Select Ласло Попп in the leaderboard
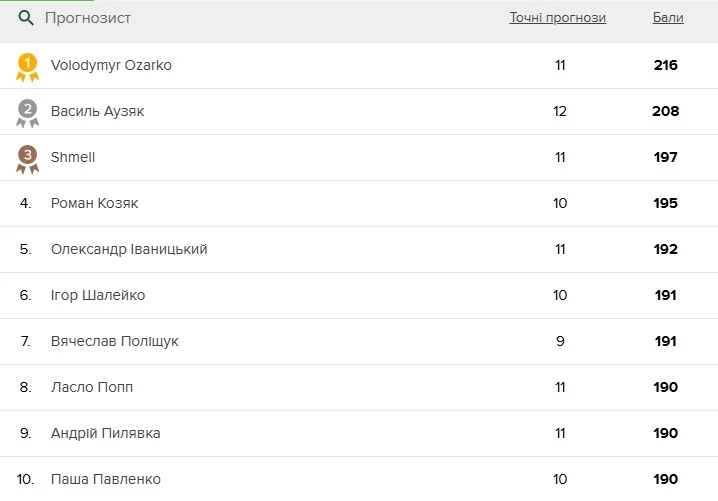The height and width of the screenshot is (501, 718). click(92, 387)
